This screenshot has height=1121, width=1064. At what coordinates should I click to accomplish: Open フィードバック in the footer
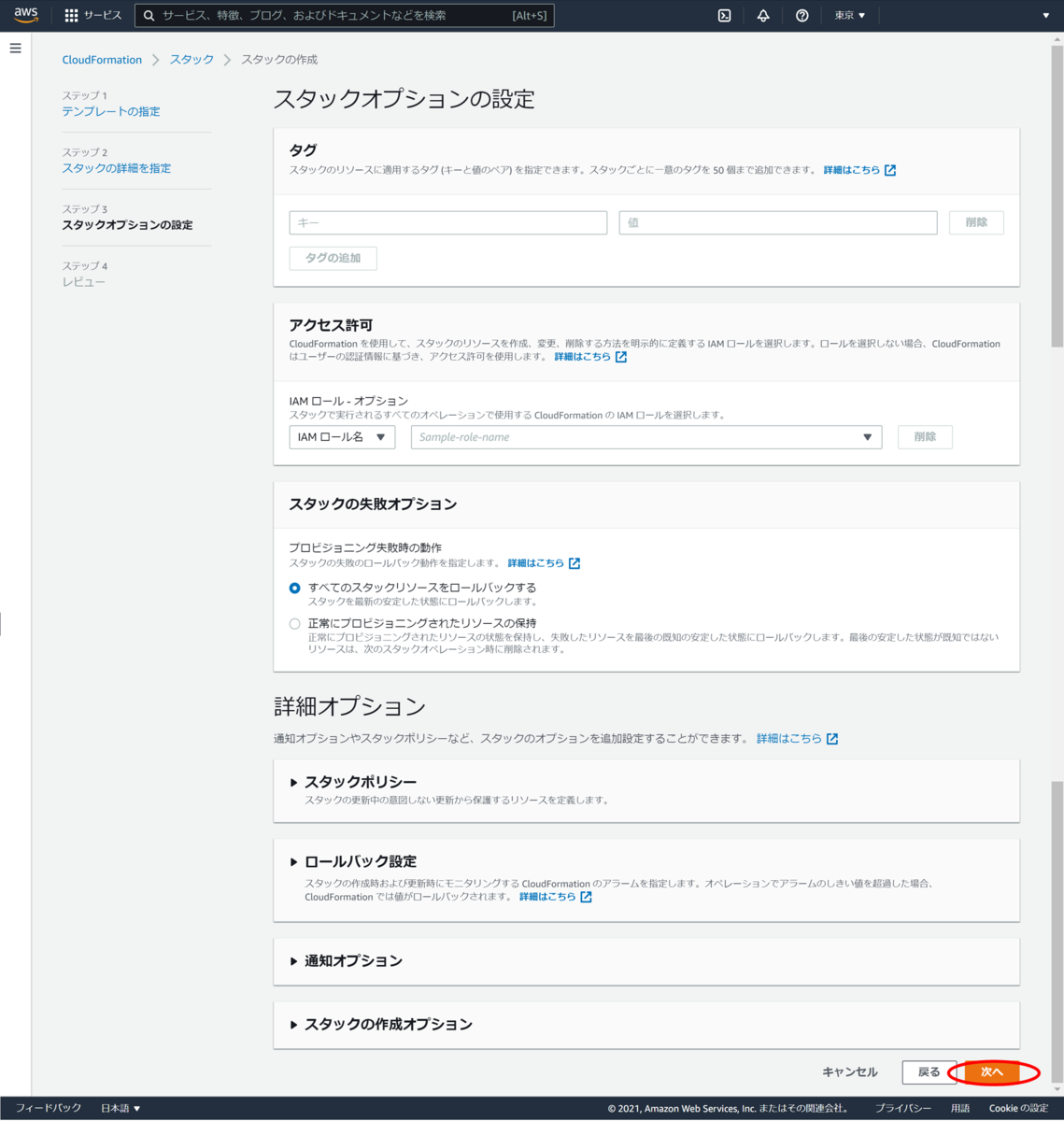click(x=48, y=1108)
